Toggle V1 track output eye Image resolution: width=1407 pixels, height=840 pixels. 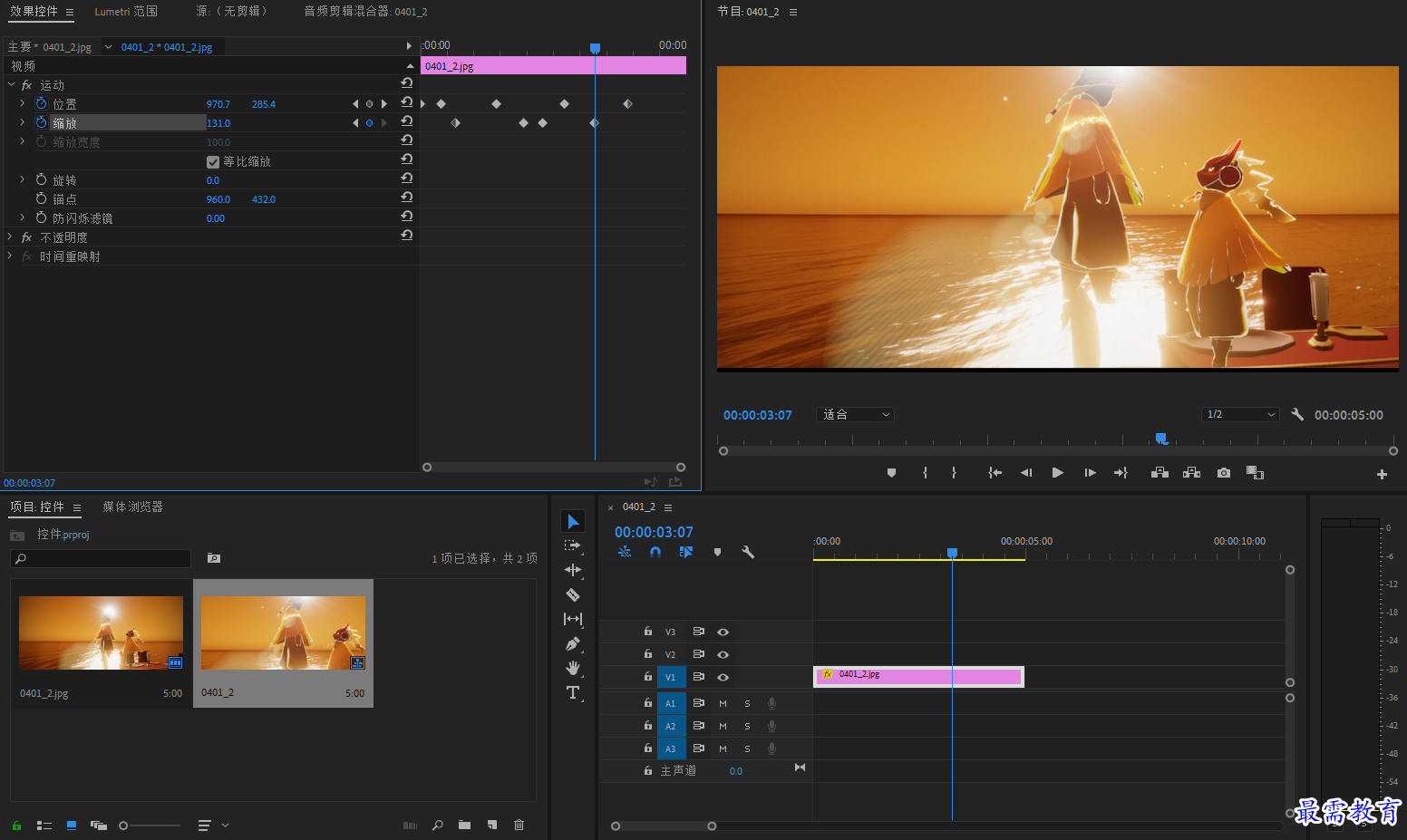coord(723,677)
